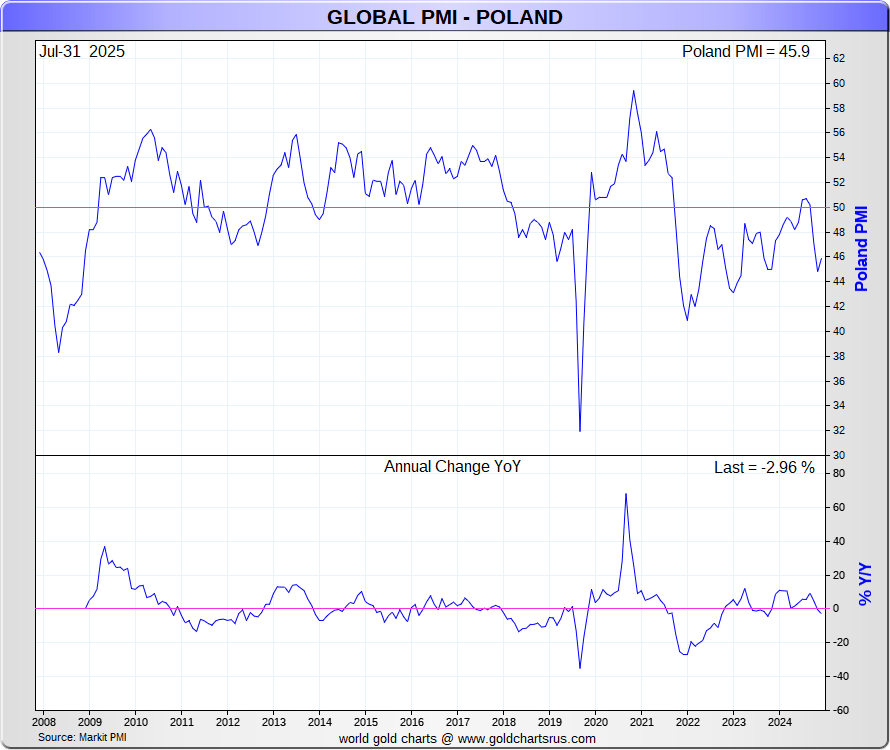Click the 30 tick on PMI axis
Screen dimensions: 890x750
[x=838, y=455]
